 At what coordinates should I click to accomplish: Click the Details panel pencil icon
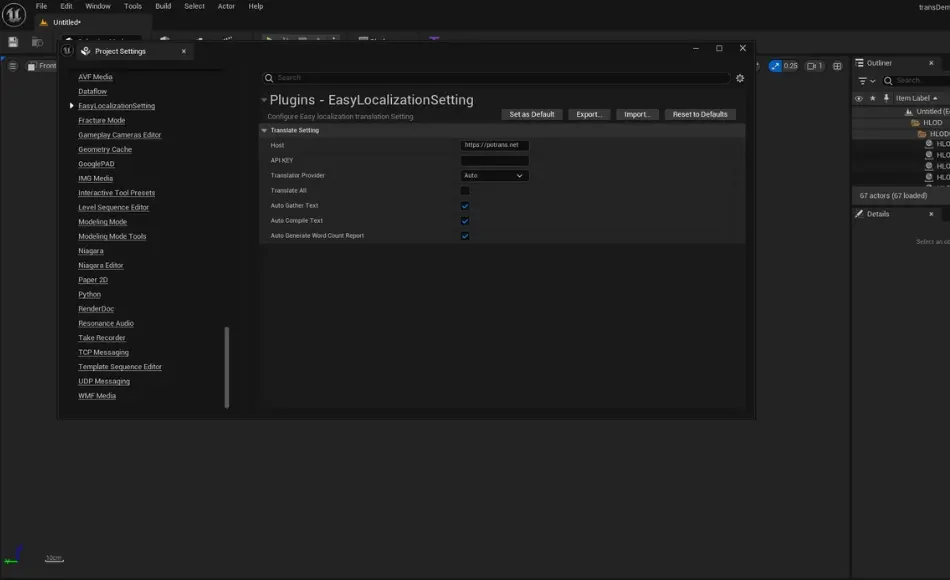tap(859, 214)
